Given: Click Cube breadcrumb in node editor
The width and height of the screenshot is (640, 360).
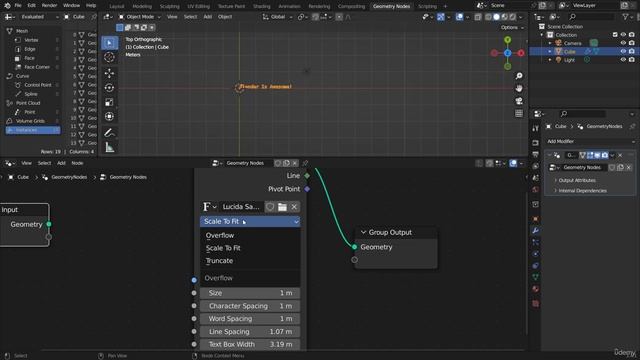Looking at the screenshot, I should pos(19,177).
